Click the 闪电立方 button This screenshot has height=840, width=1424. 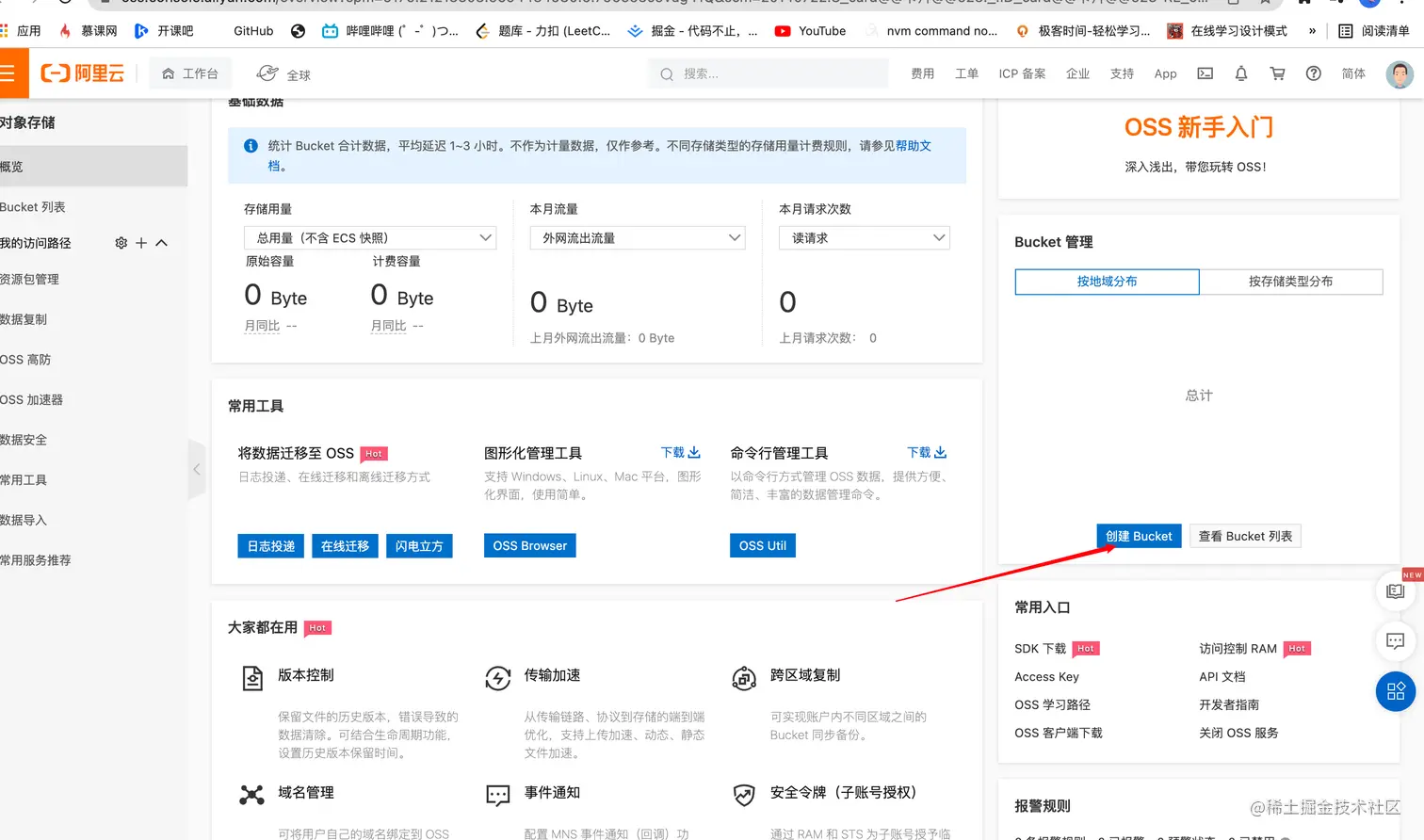[x=419, y=546]
